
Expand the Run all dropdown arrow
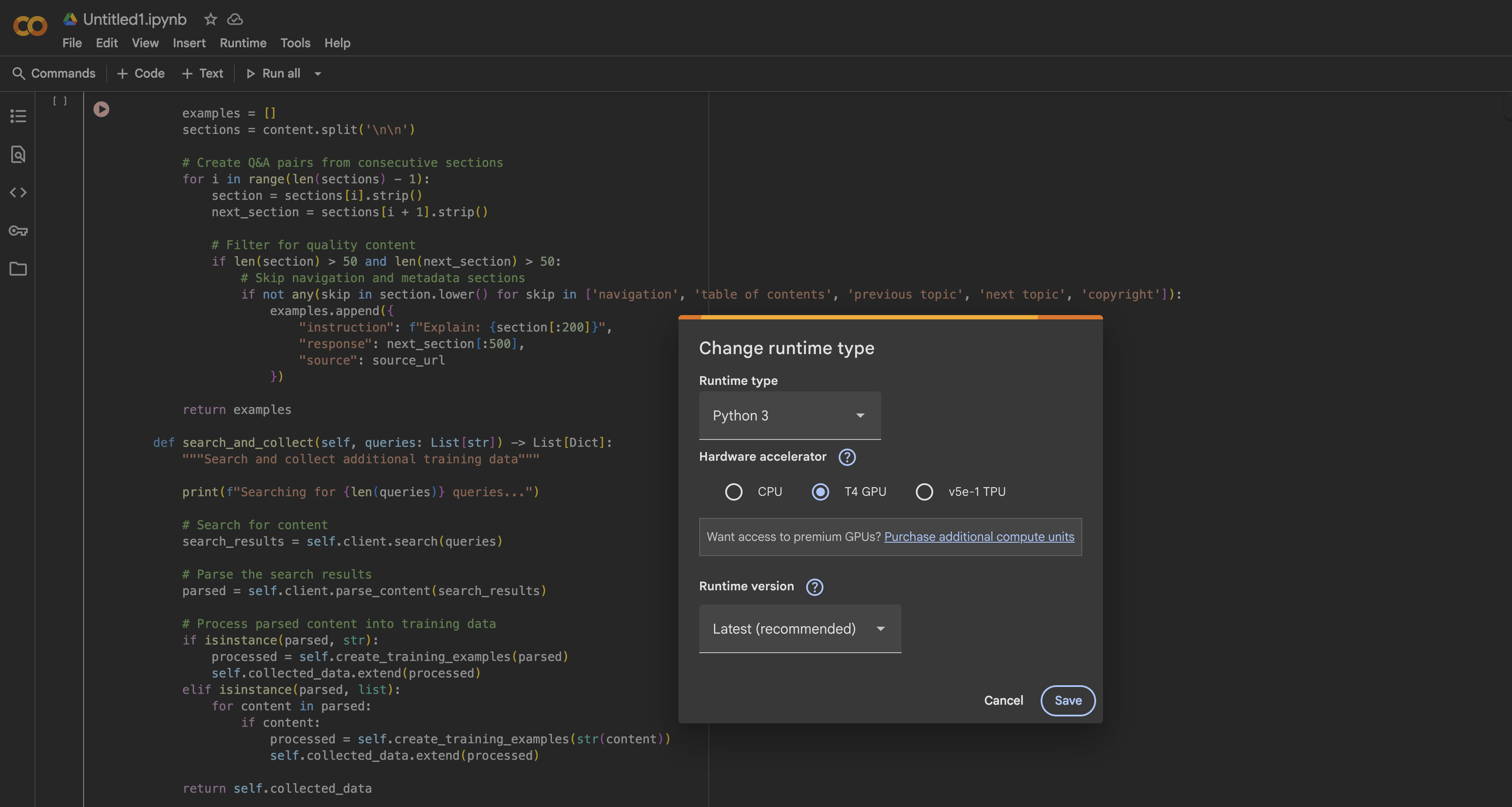318,73
